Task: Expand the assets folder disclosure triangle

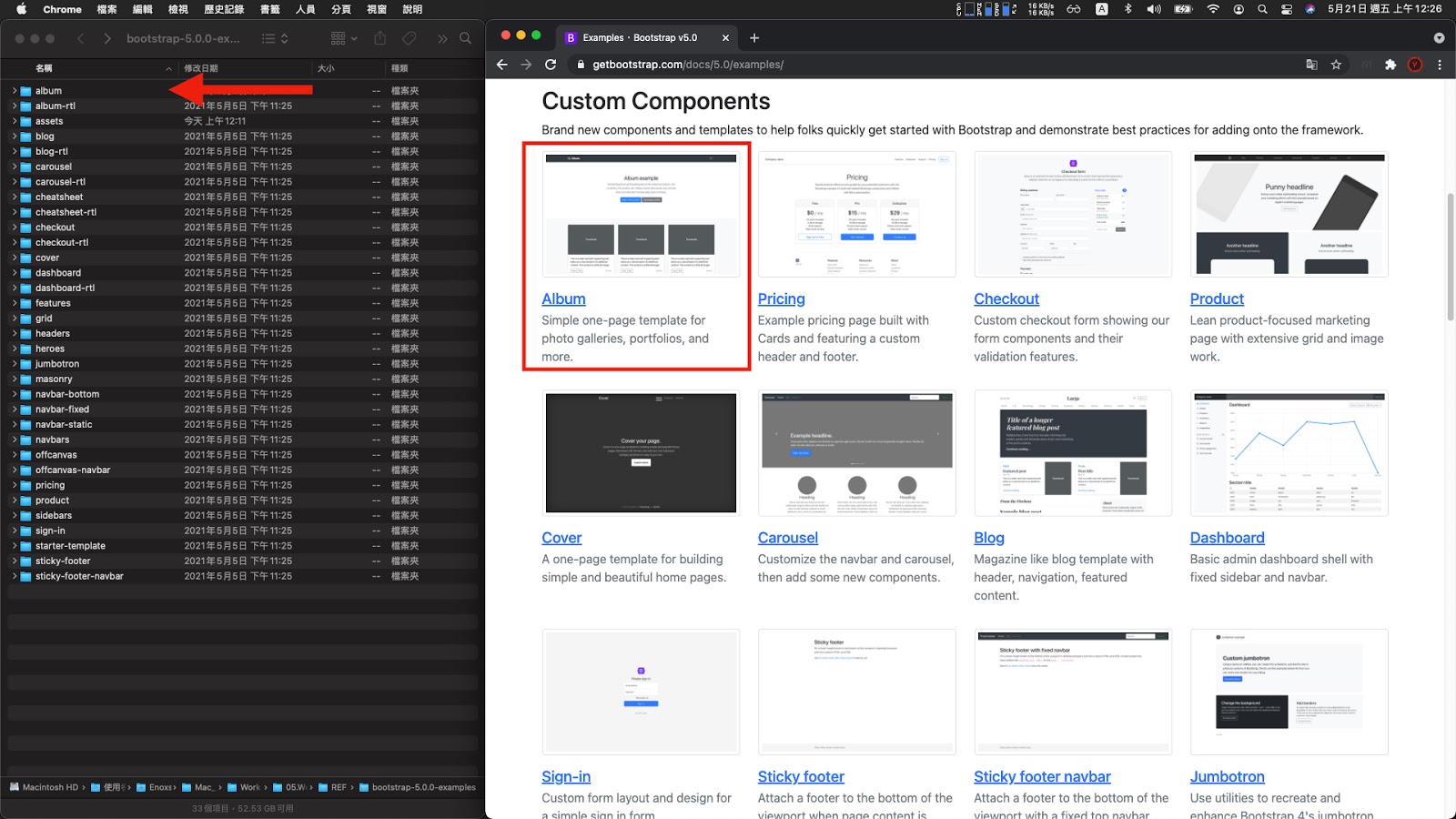Action: [15, 121]
